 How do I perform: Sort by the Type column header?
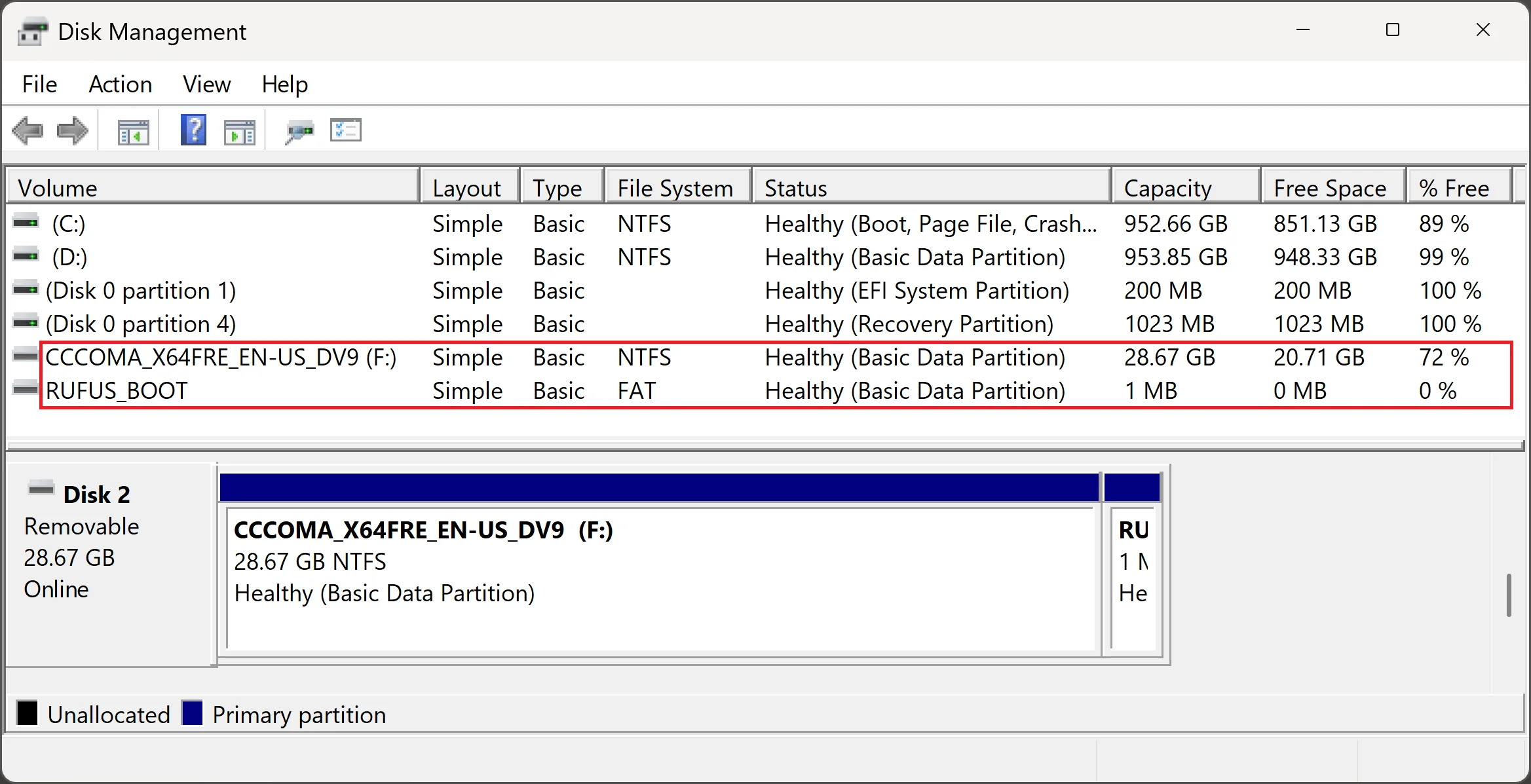(562, 187)
